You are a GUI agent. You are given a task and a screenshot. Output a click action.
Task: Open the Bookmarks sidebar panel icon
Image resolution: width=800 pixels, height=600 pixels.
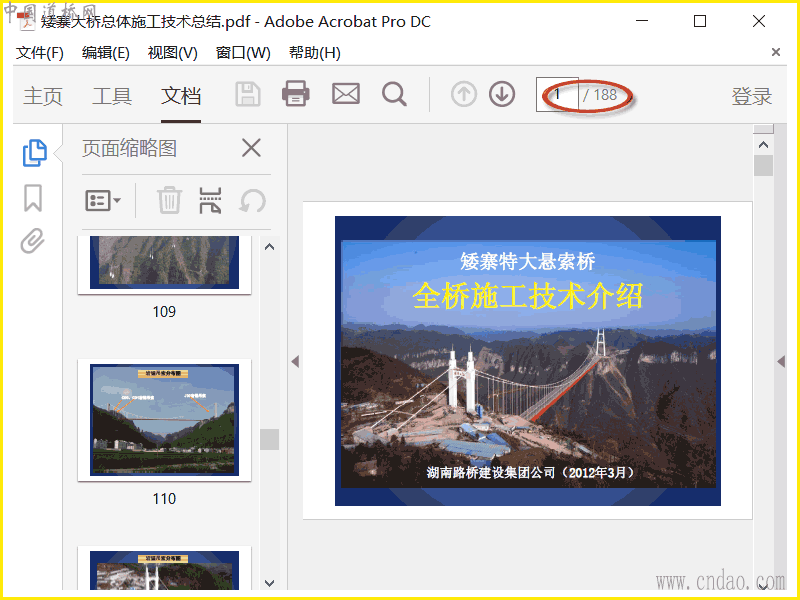(x=33, y=198)
